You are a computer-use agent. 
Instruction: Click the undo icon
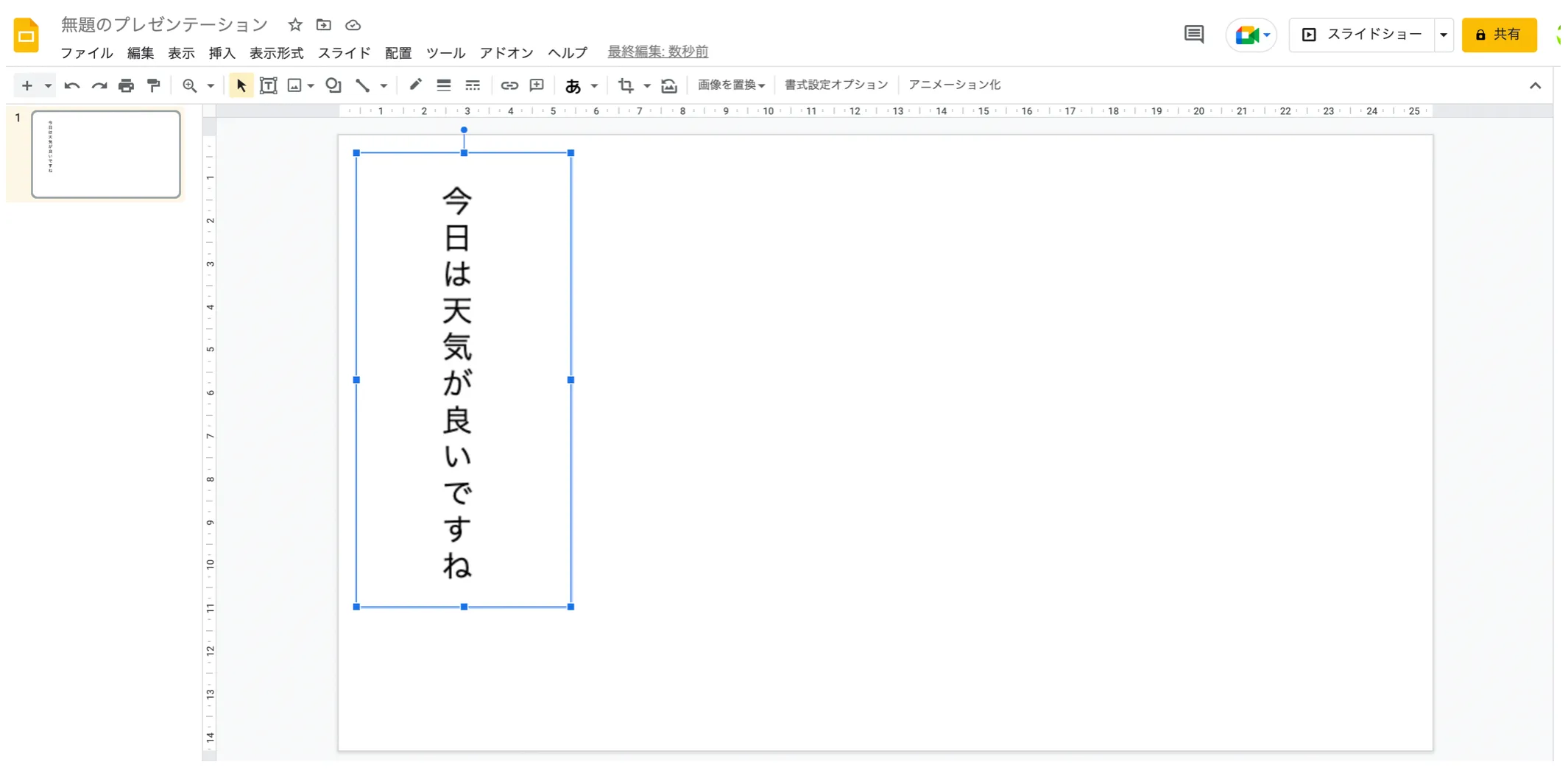(71, 85)
